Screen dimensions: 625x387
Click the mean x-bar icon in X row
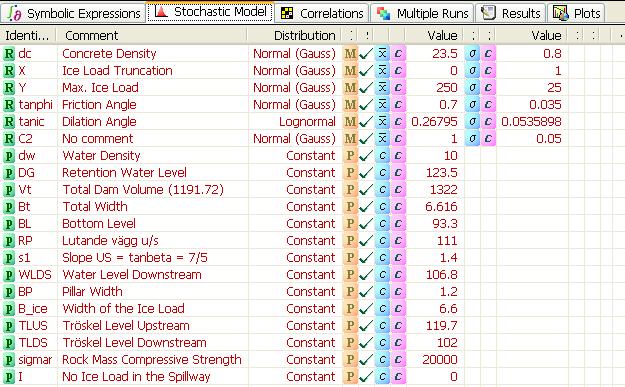coord(382,71)
